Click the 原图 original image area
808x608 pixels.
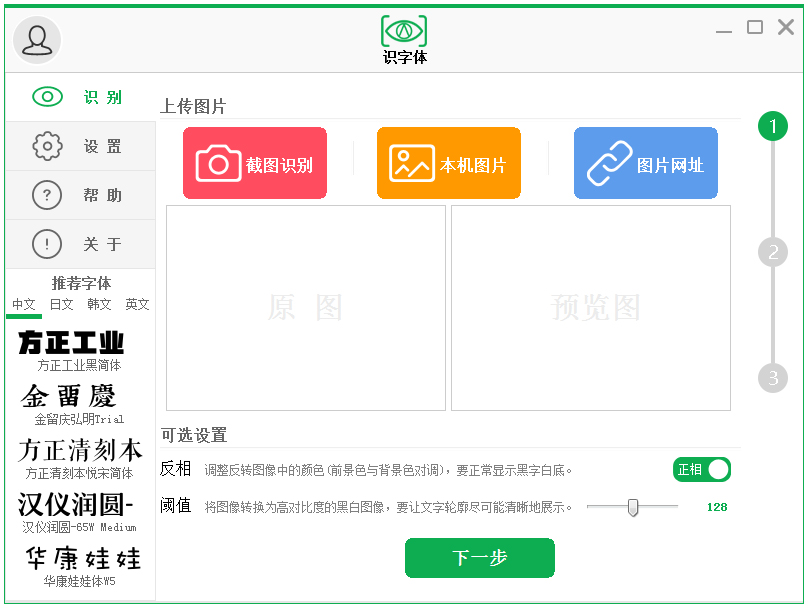[x=305, y=307]
